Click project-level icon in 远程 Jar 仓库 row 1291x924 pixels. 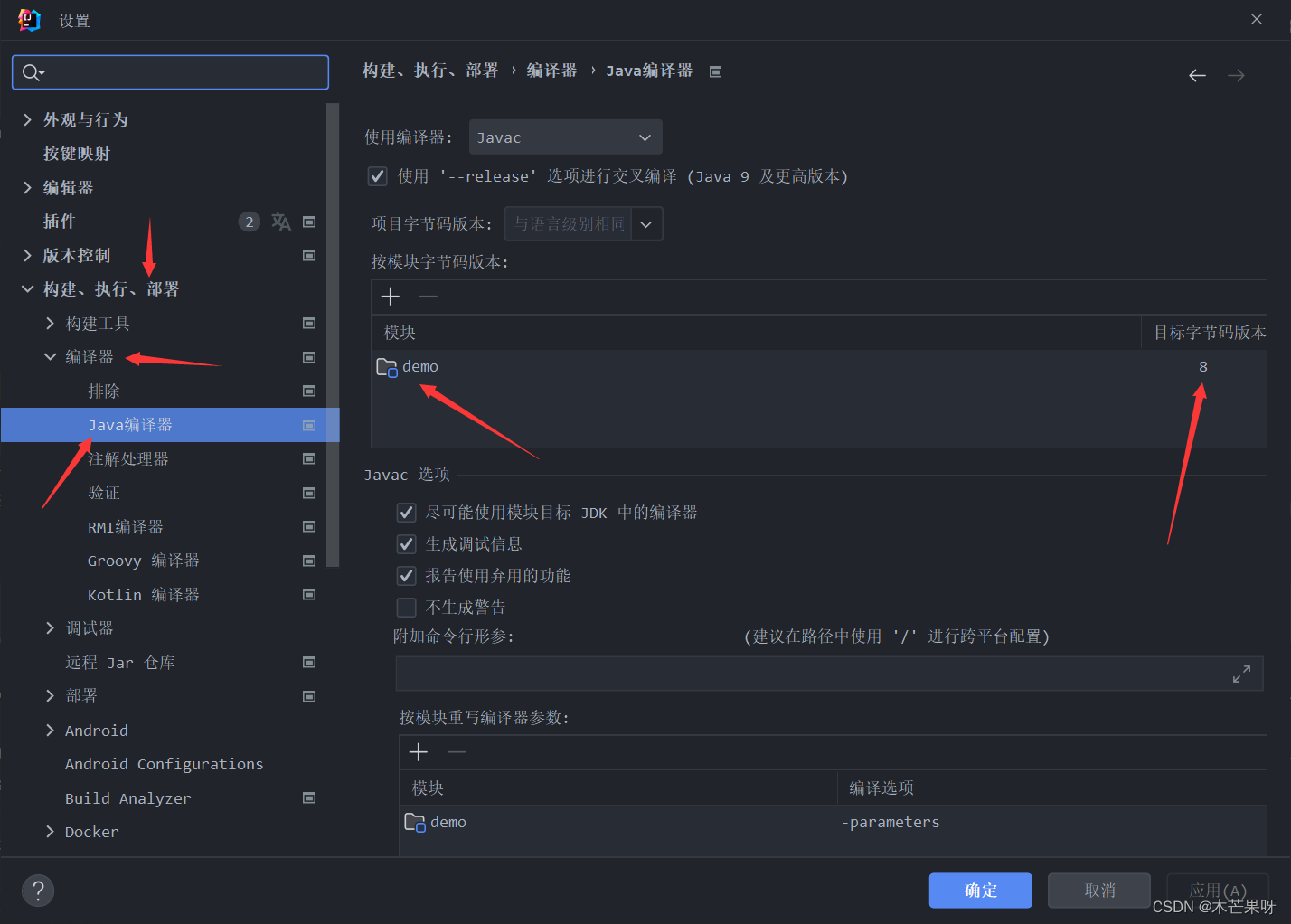pyautogui.click(x=308, y=663)
